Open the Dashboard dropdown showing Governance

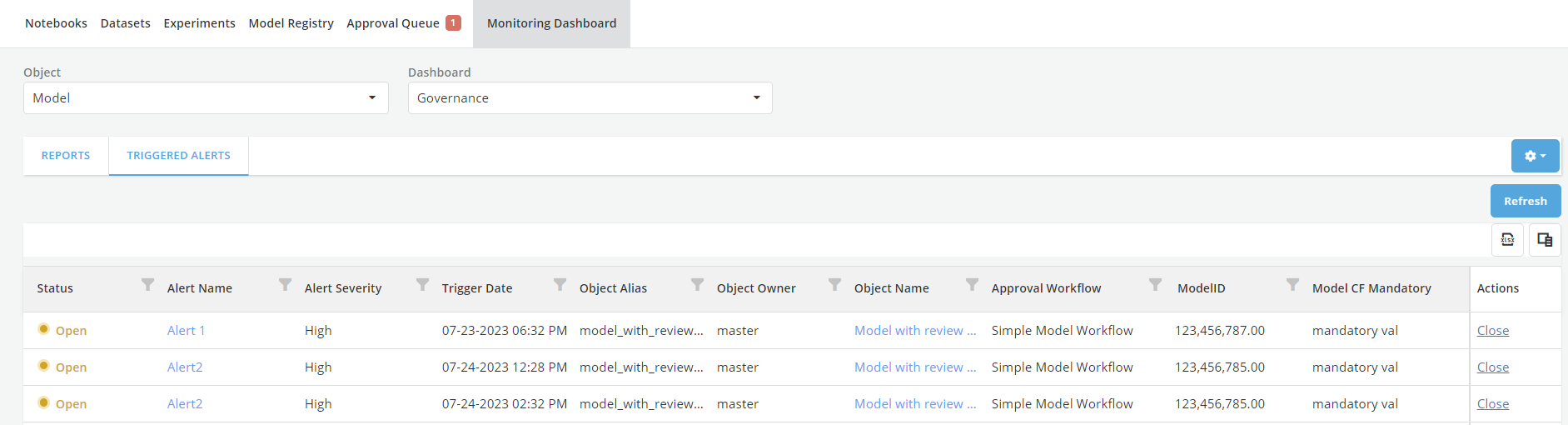tap(590, 98)
